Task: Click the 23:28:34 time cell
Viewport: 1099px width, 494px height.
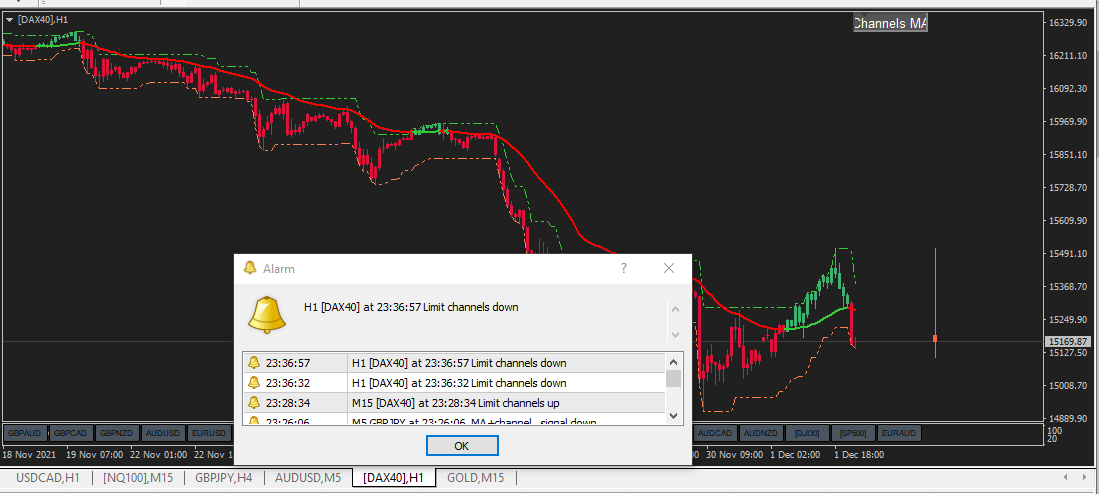Action: (x=287, y=403)
